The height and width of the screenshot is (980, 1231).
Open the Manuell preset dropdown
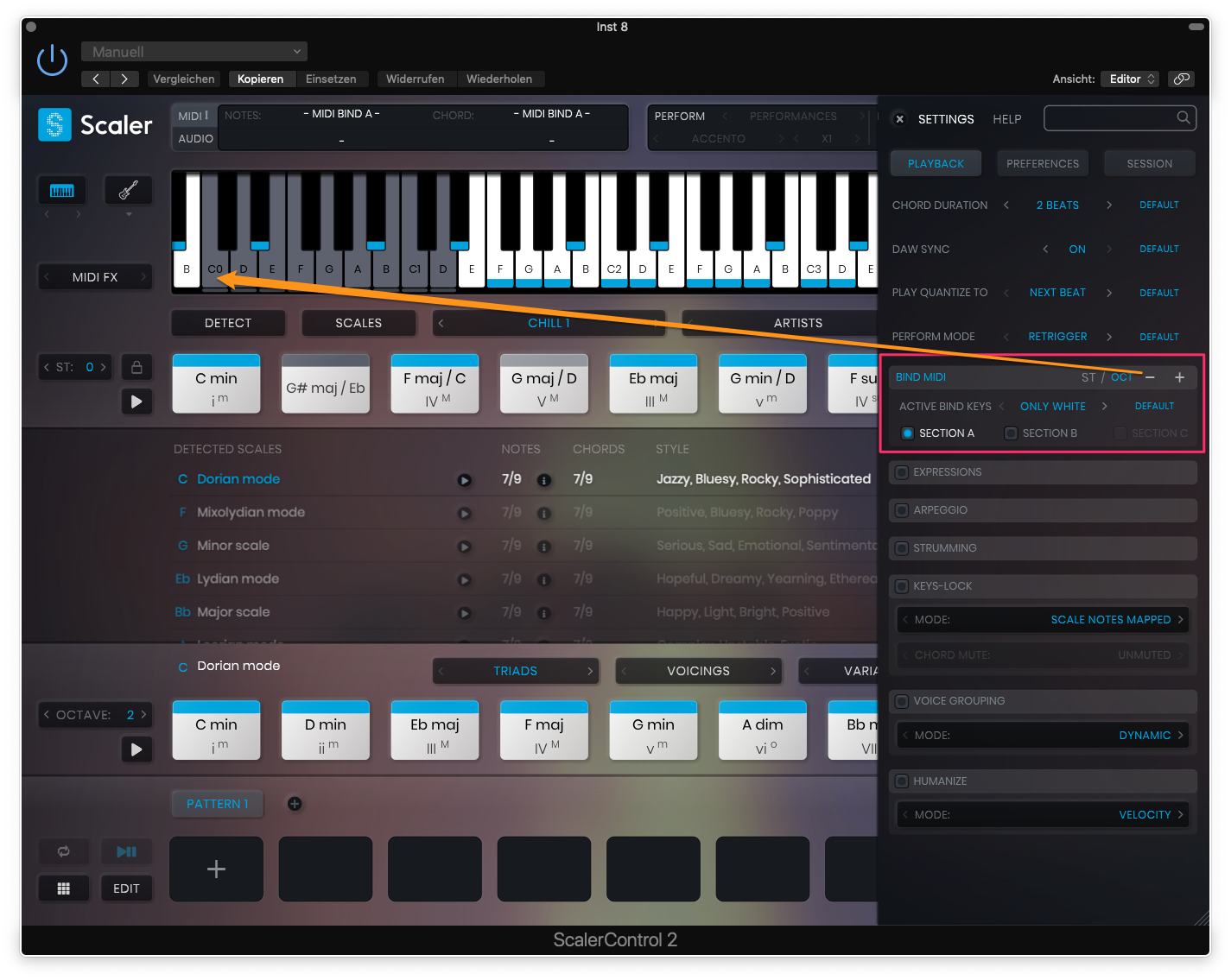point(194,52)
